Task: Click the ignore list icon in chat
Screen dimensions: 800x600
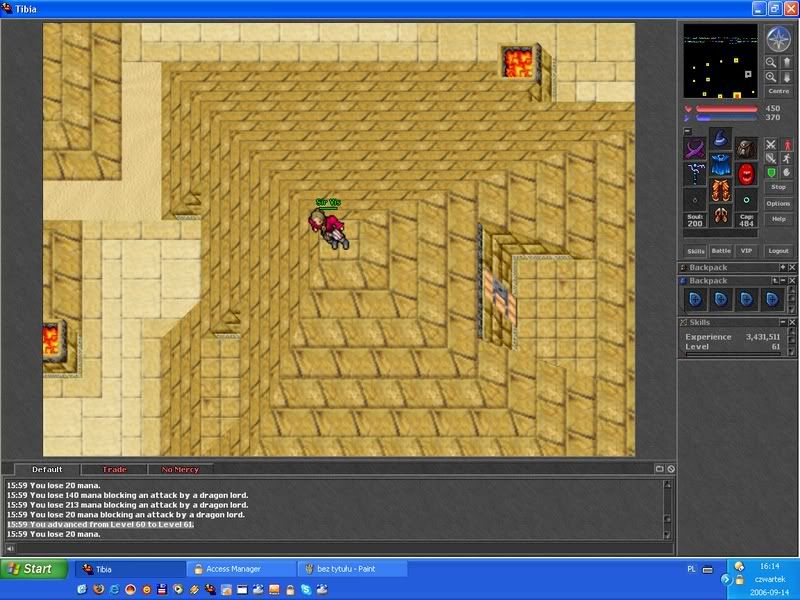Action: point(671,468)
